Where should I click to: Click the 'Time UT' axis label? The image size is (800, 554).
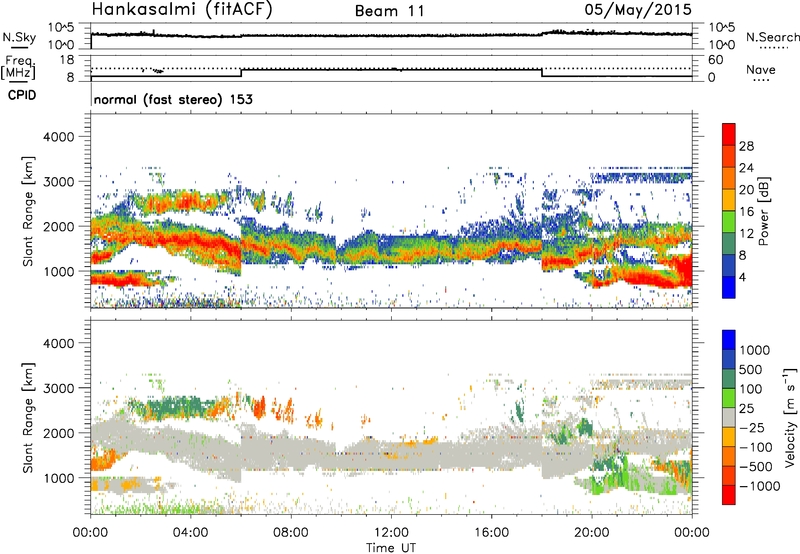tap(391, 548)
